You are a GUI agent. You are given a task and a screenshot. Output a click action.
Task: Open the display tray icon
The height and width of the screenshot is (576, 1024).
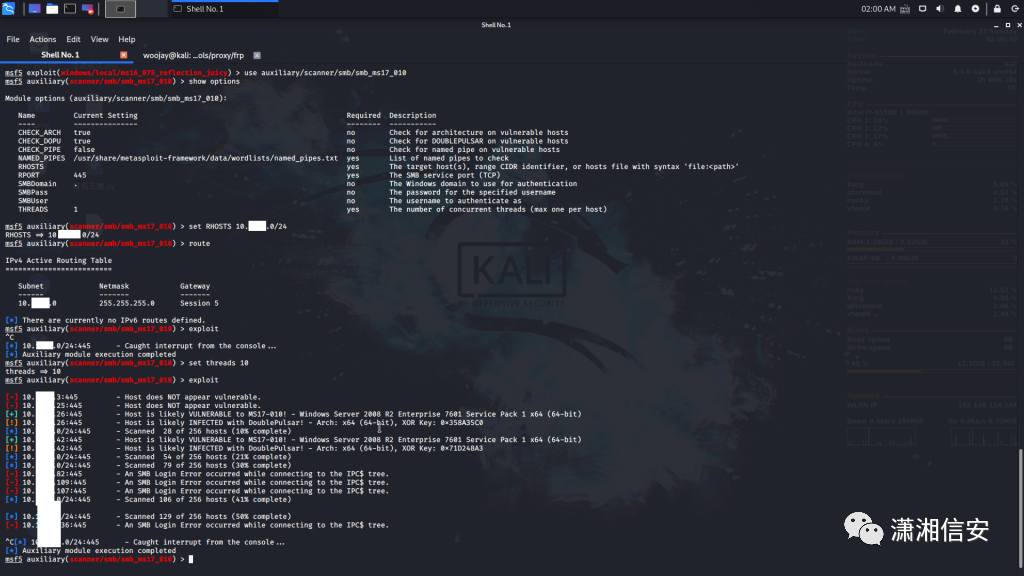click(x=922, y=9)
